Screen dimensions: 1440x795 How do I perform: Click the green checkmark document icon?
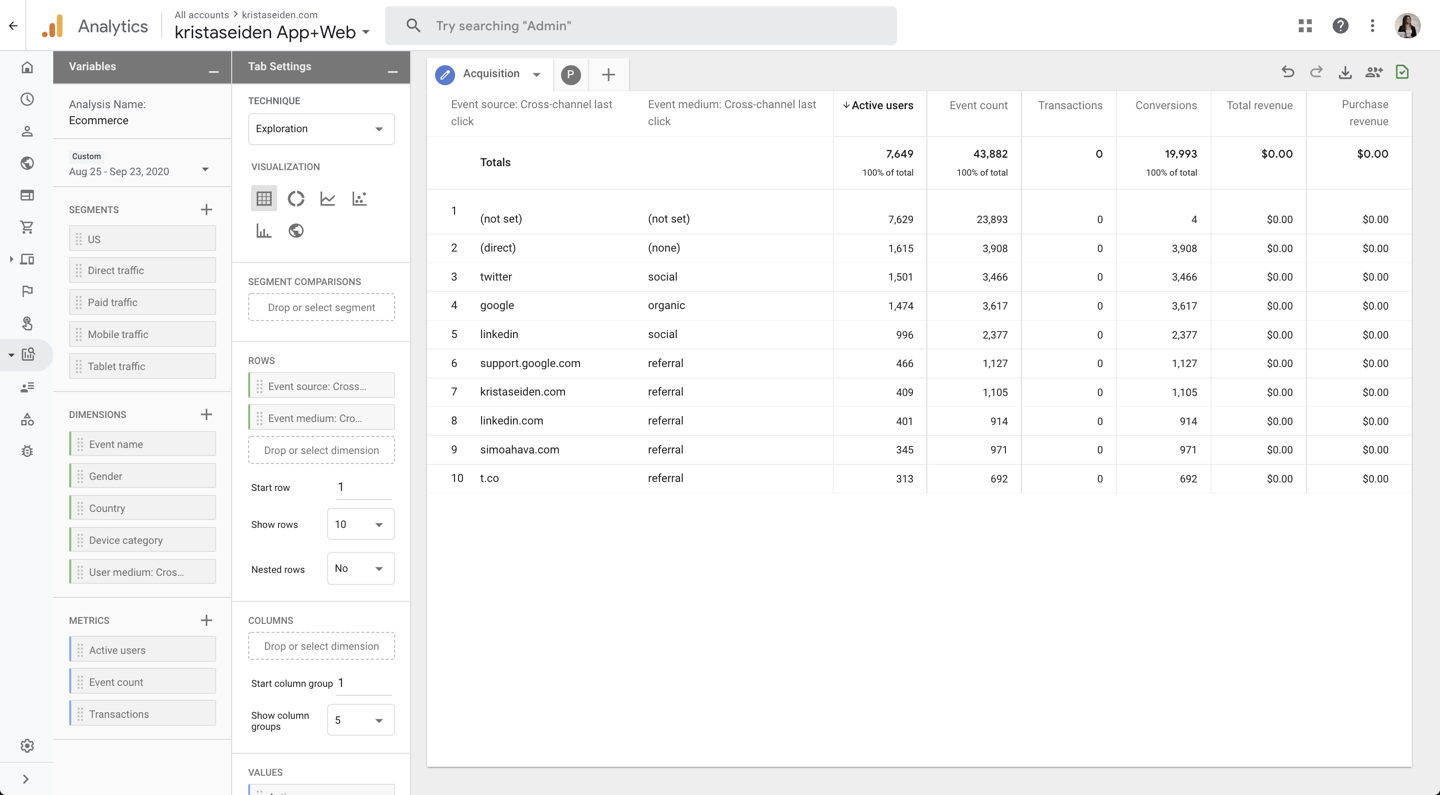(x=1402, y=72)
